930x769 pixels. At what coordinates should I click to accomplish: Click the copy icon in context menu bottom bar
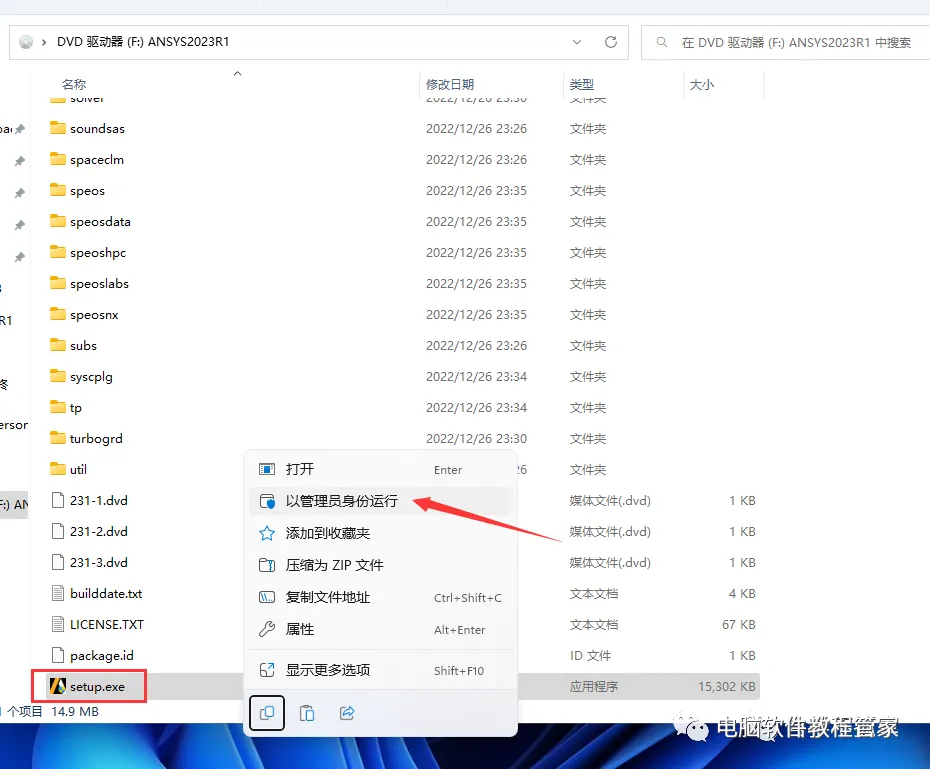pyautogui.click(x=267, y=713)
